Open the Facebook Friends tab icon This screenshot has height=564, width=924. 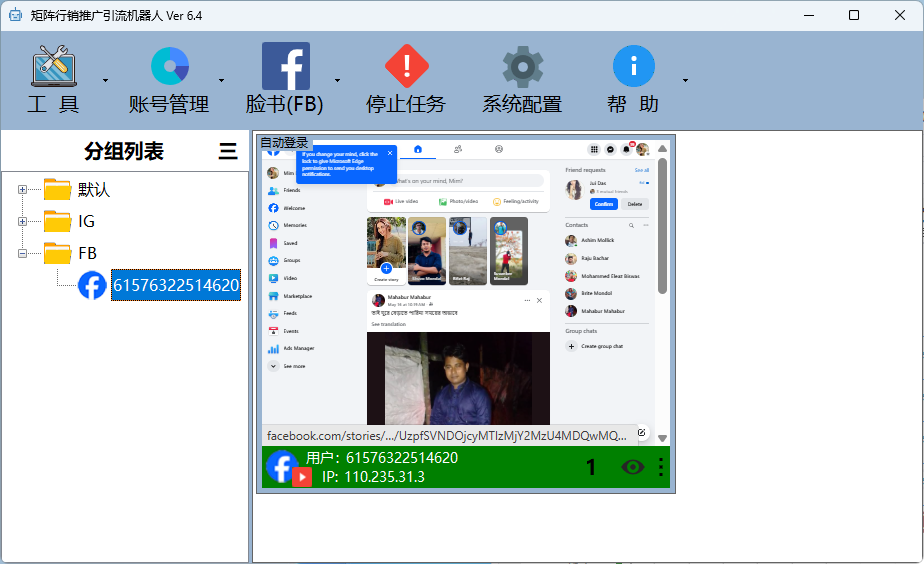pyautogui.click(x=458, y=149)
